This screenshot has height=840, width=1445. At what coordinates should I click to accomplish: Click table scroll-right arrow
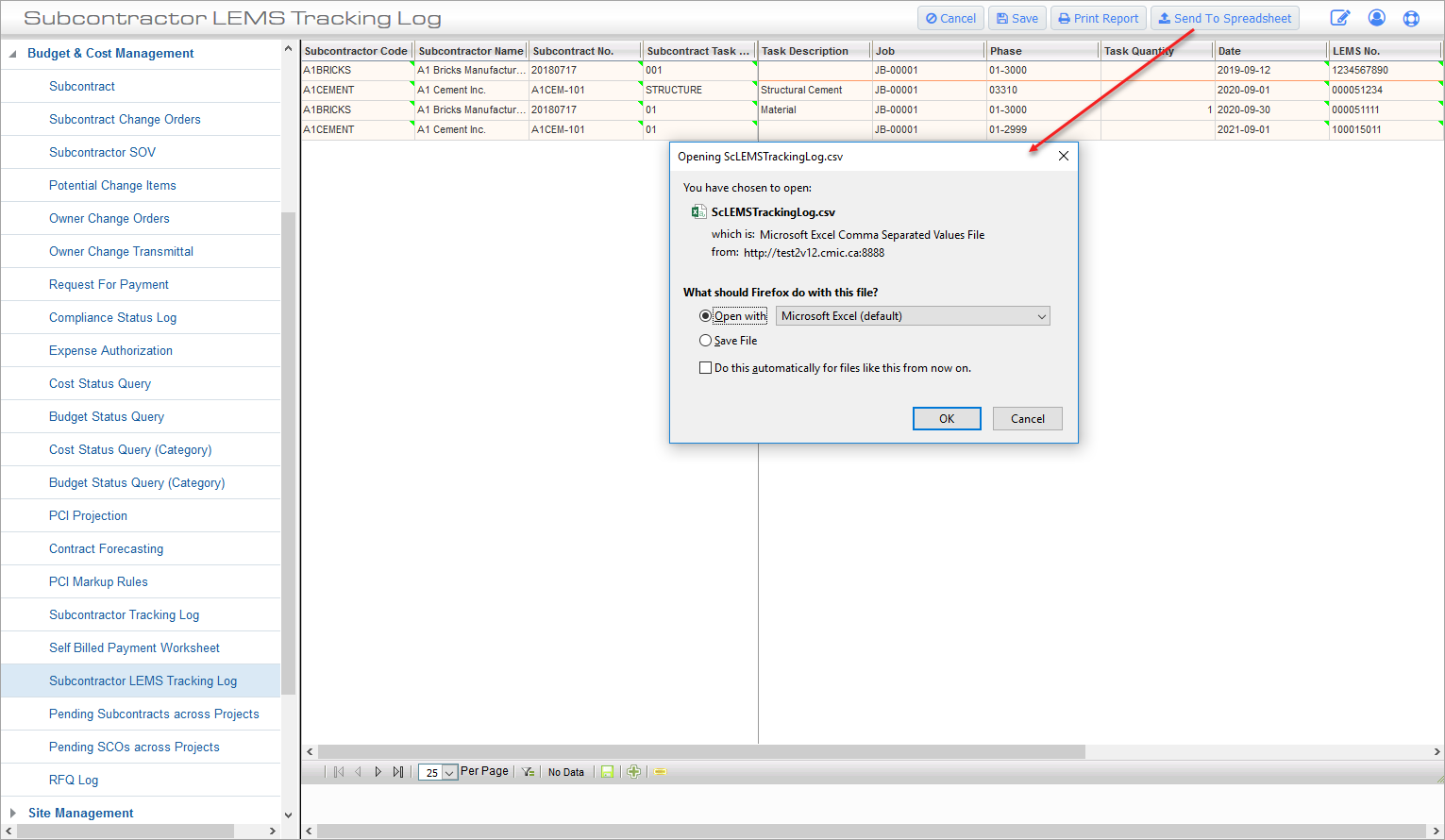[1437, 752]
